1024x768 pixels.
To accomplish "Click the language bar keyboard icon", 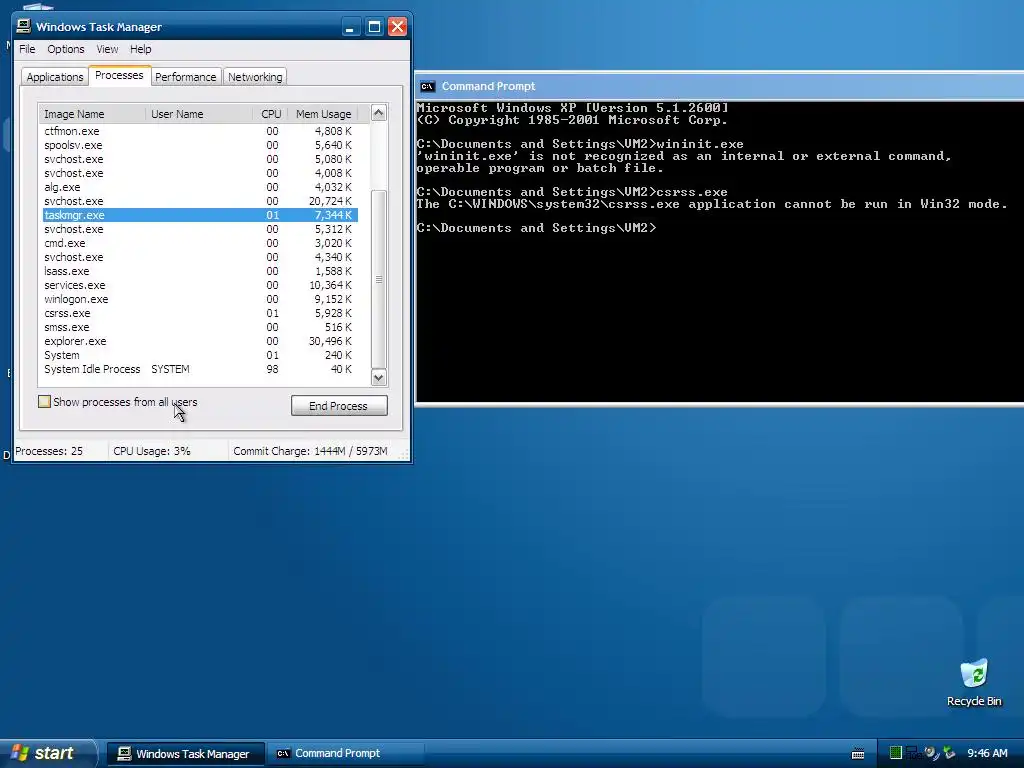I will tap(858, 754).
